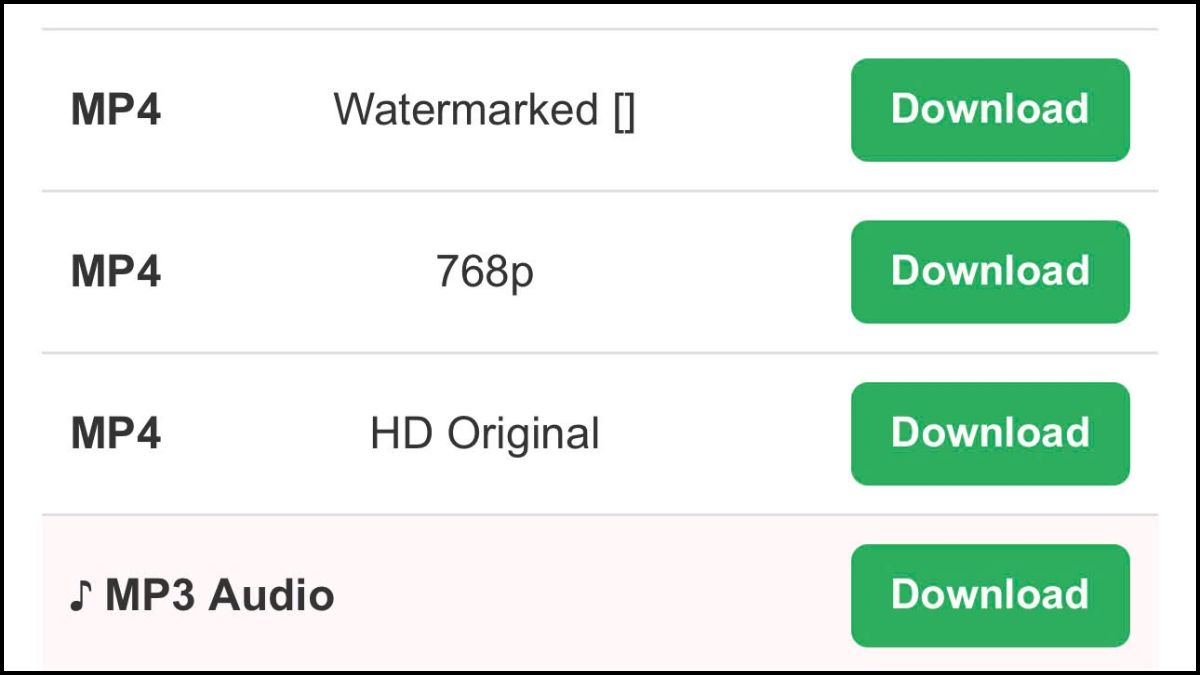
Task: Click the "HD Original" quality label
Action: (484, 434)
